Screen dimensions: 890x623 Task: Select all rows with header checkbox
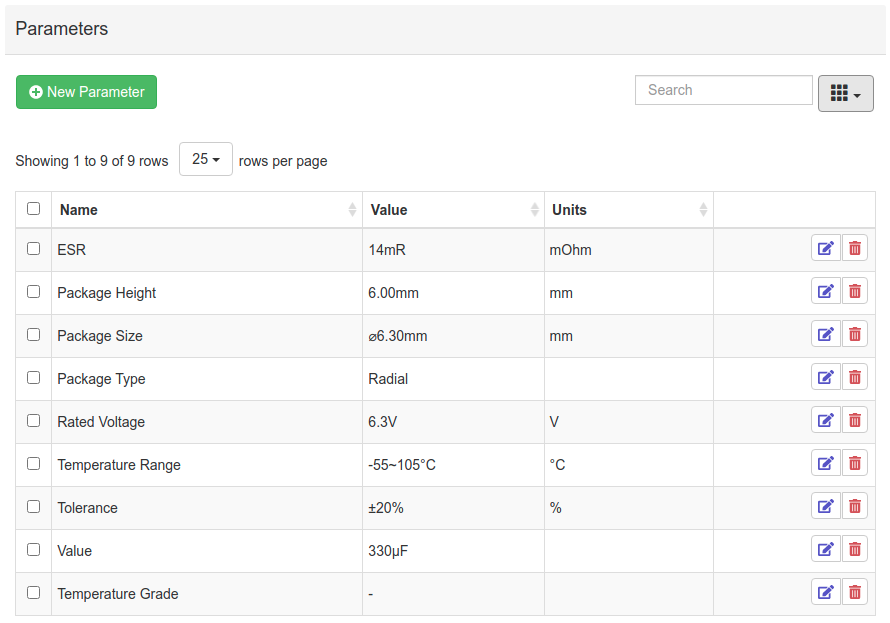click(x=34, y=209)
